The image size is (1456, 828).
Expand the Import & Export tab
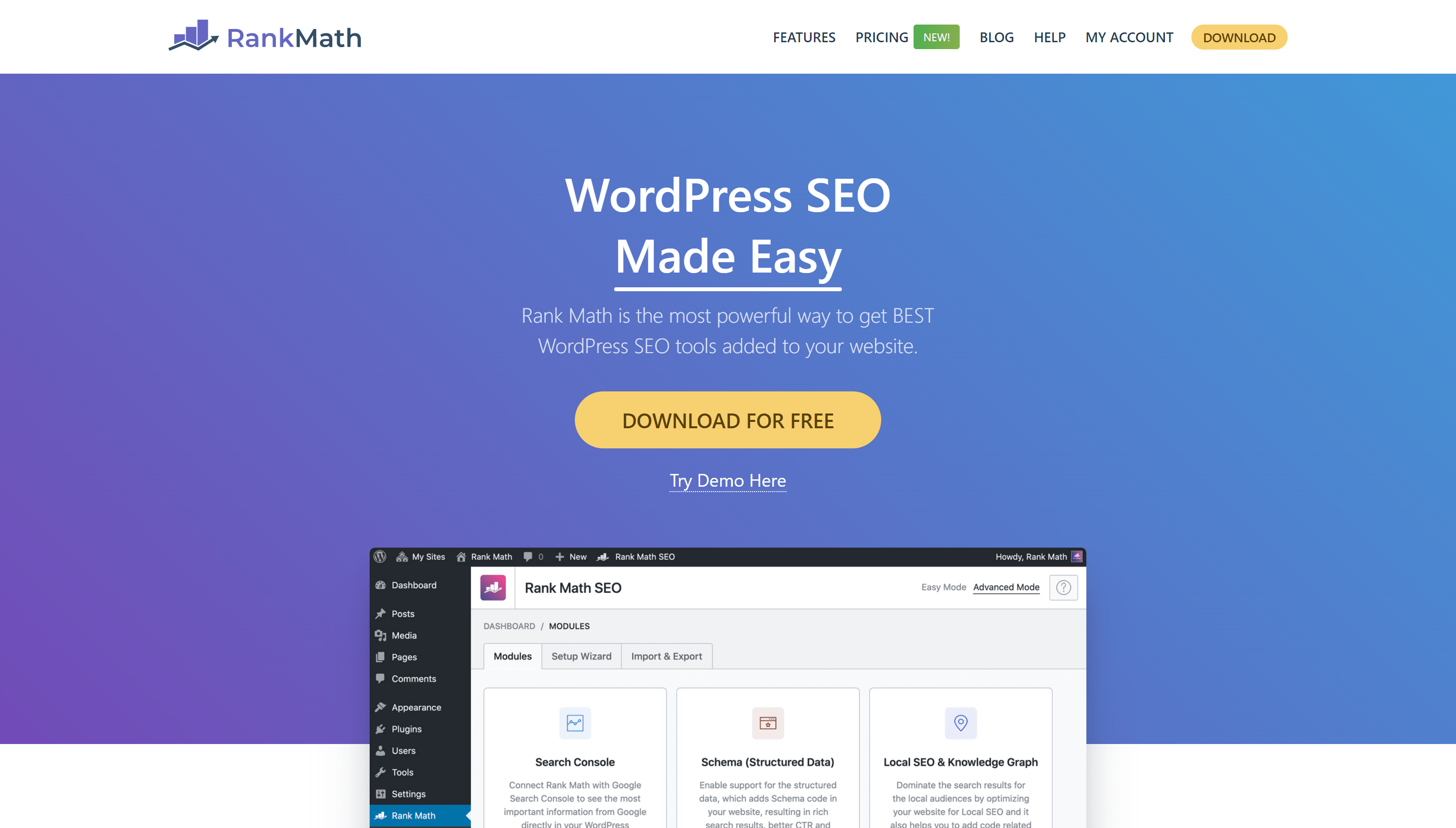(665, 656)
